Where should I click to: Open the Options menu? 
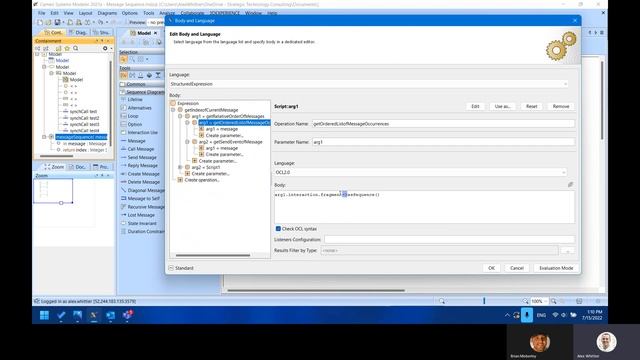130,13
